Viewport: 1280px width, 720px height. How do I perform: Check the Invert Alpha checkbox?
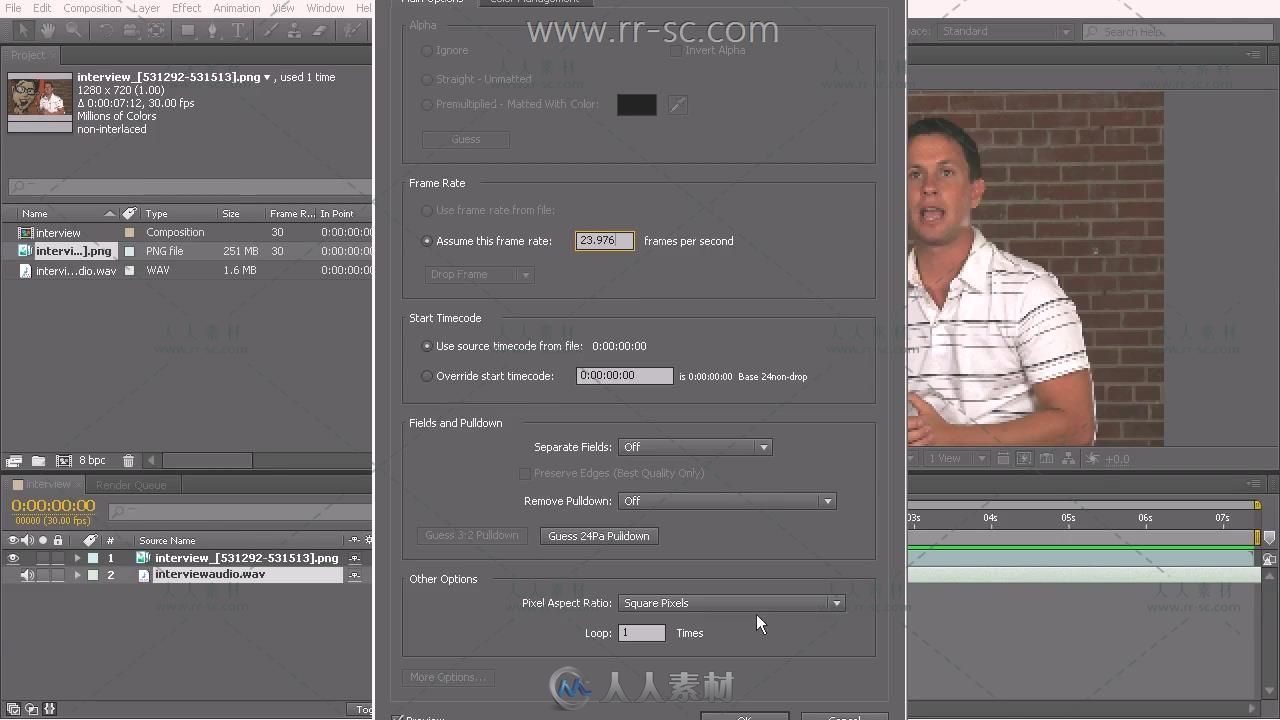tap(676, 50)
